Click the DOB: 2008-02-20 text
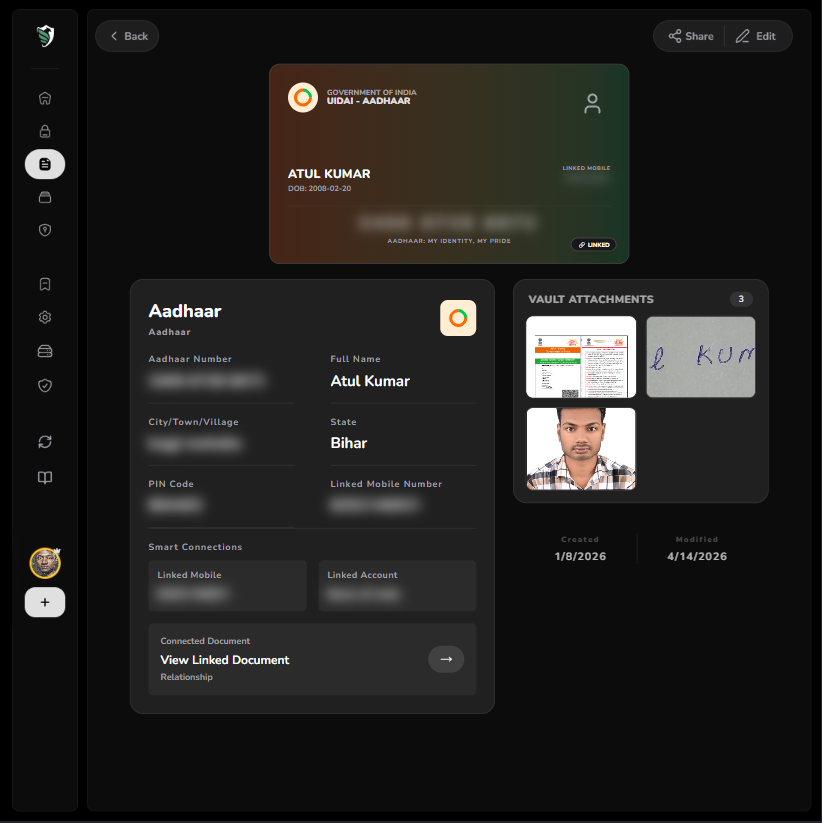This screenshot has width=822, height=823. [x=319, y=188]
